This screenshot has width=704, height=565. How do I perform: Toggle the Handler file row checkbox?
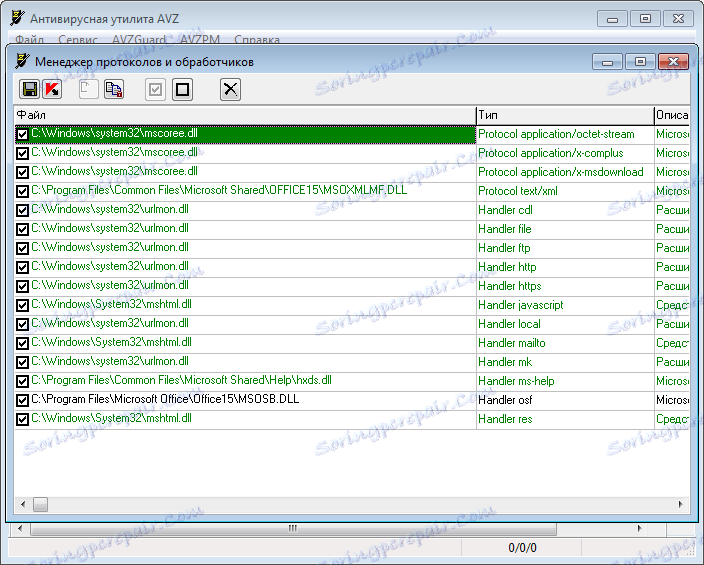(x=22, y=229)
